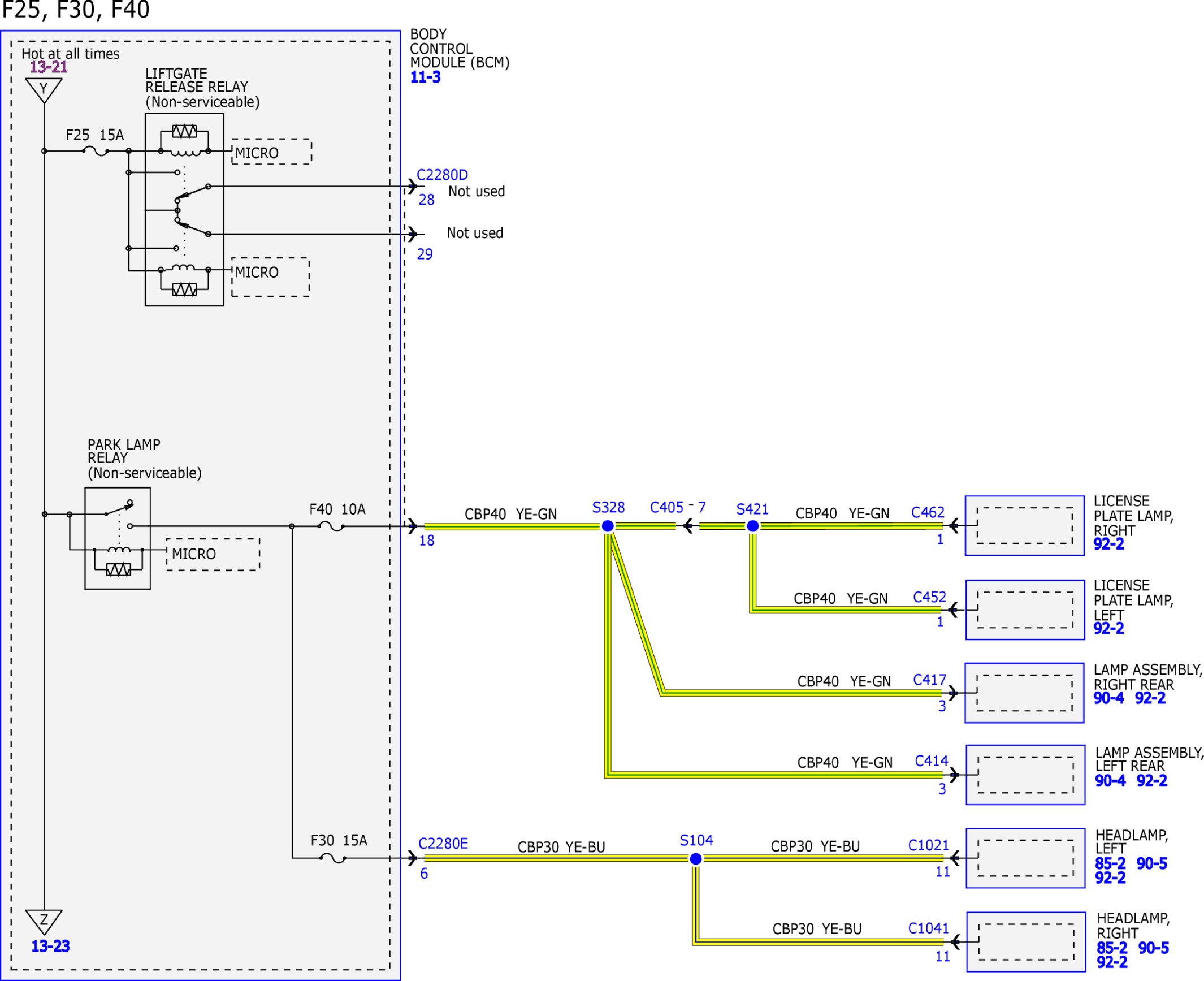This screenshot has height=981, width=1204.
Task: Select the F40 10A fuse symbol
Action: pyautogui.click(x=331, y=526)
